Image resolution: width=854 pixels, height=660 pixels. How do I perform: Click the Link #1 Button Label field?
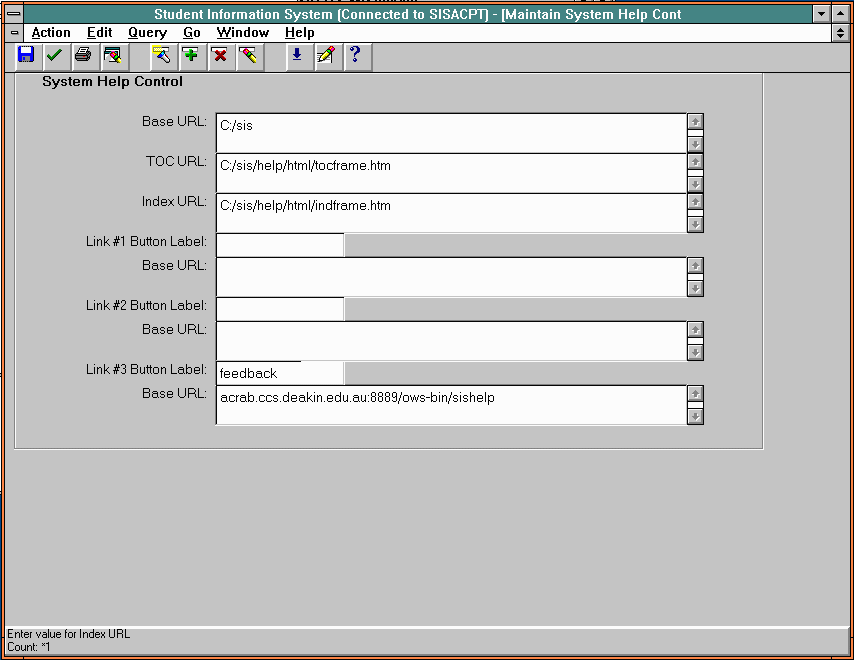pyautogui.click(x=279, y=245)
